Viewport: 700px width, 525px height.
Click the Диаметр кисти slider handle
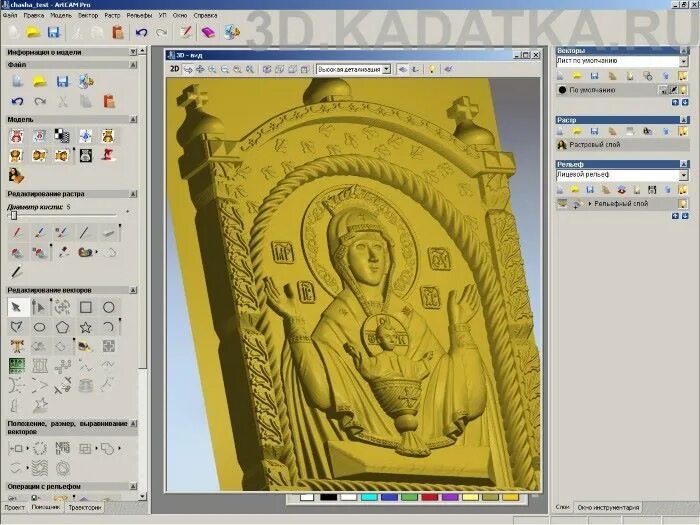(14, 216)
